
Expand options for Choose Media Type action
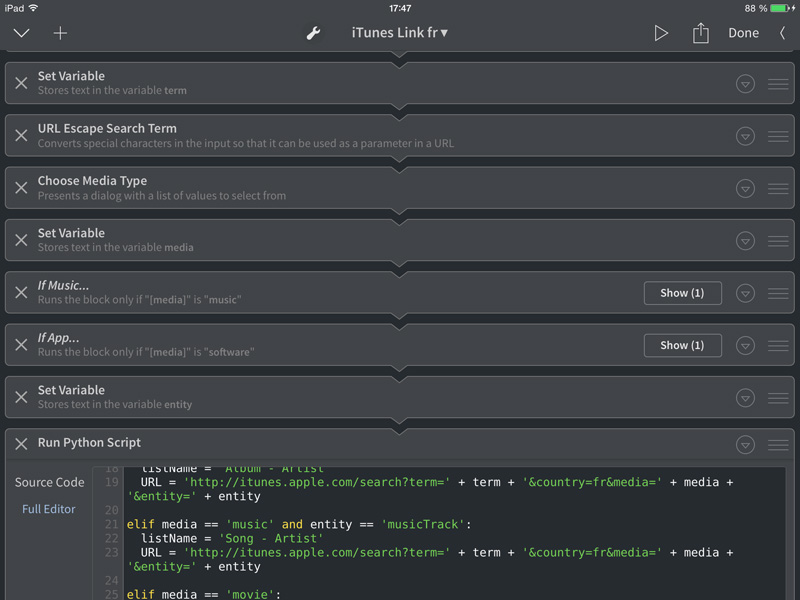tap(745, 188)
